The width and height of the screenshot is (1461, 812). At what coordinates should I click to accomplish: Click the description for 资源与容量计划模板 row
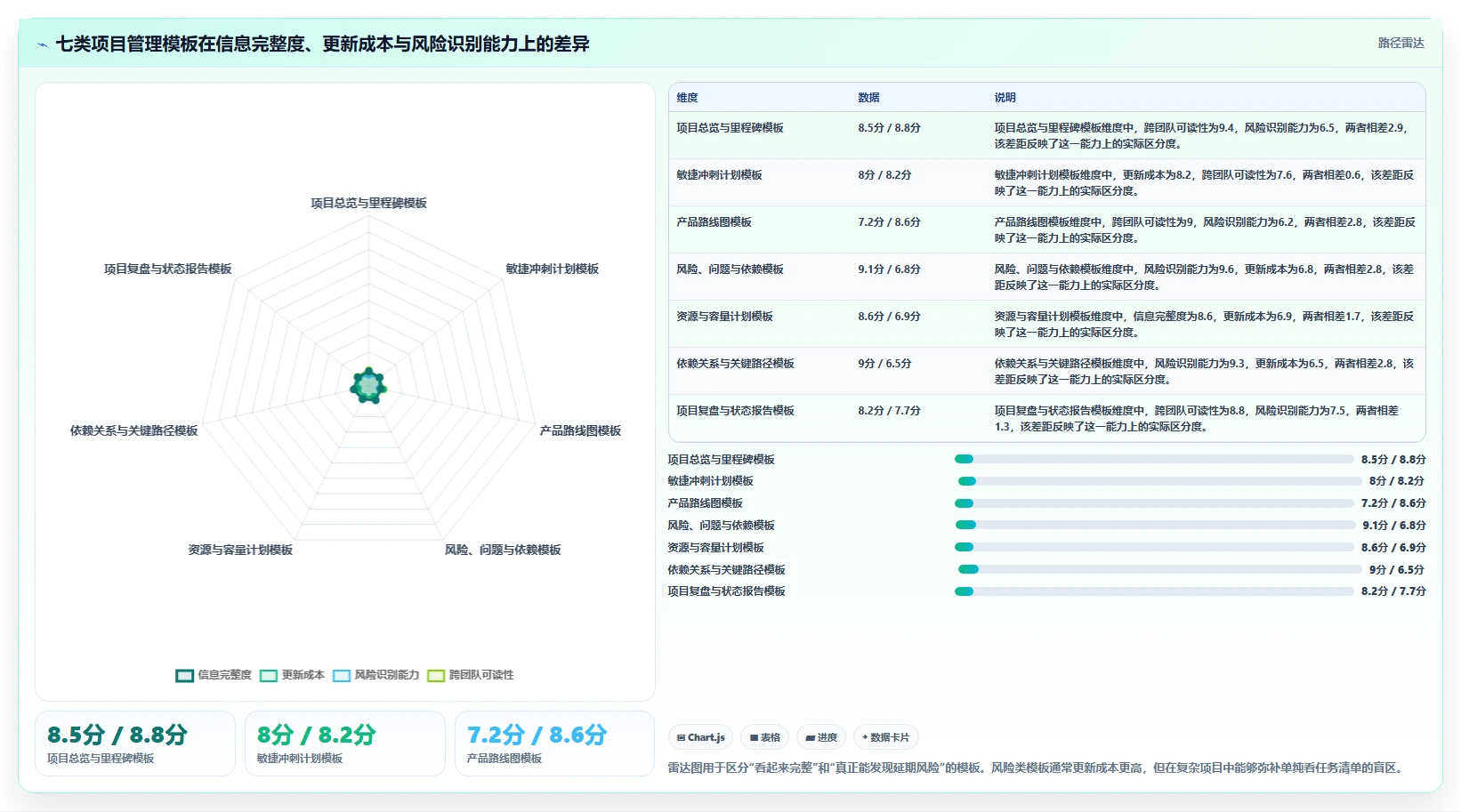(x=1204, y=325)
